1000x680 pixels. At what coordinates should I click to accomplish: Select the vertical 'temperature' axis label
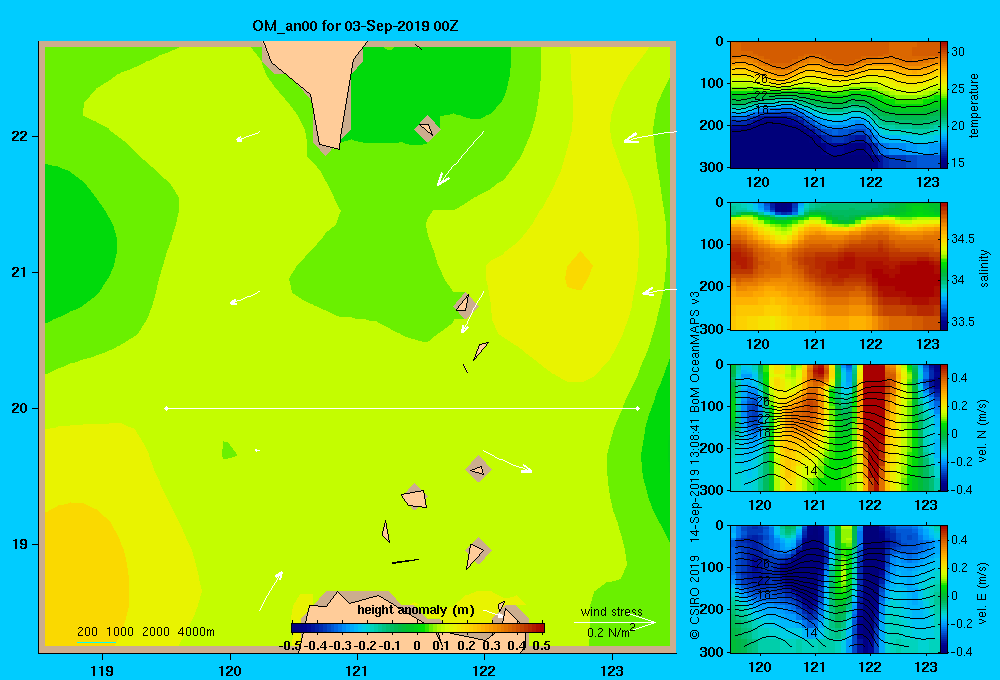pos(974,105)
